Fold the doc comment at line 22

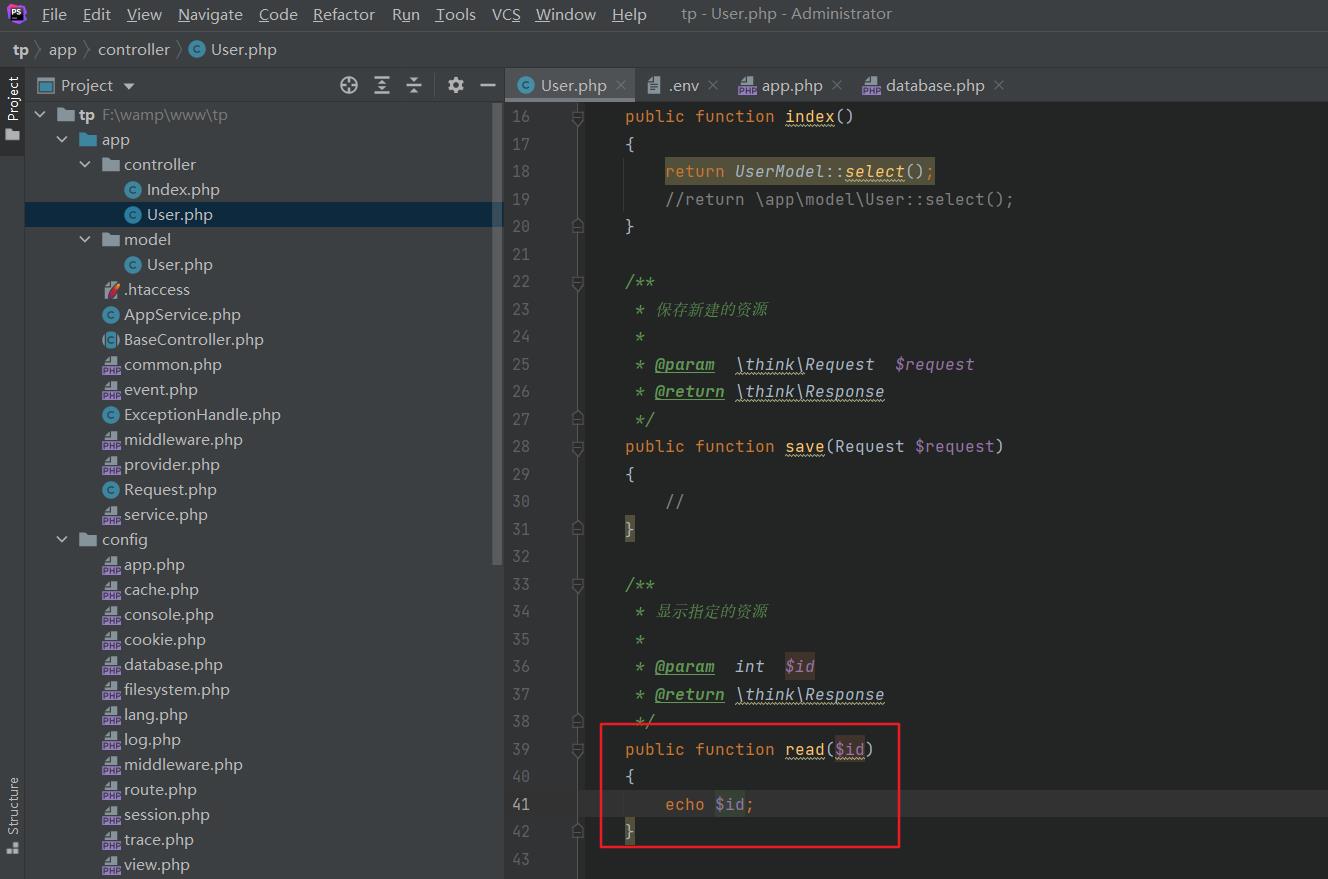(x=577, y=284)
